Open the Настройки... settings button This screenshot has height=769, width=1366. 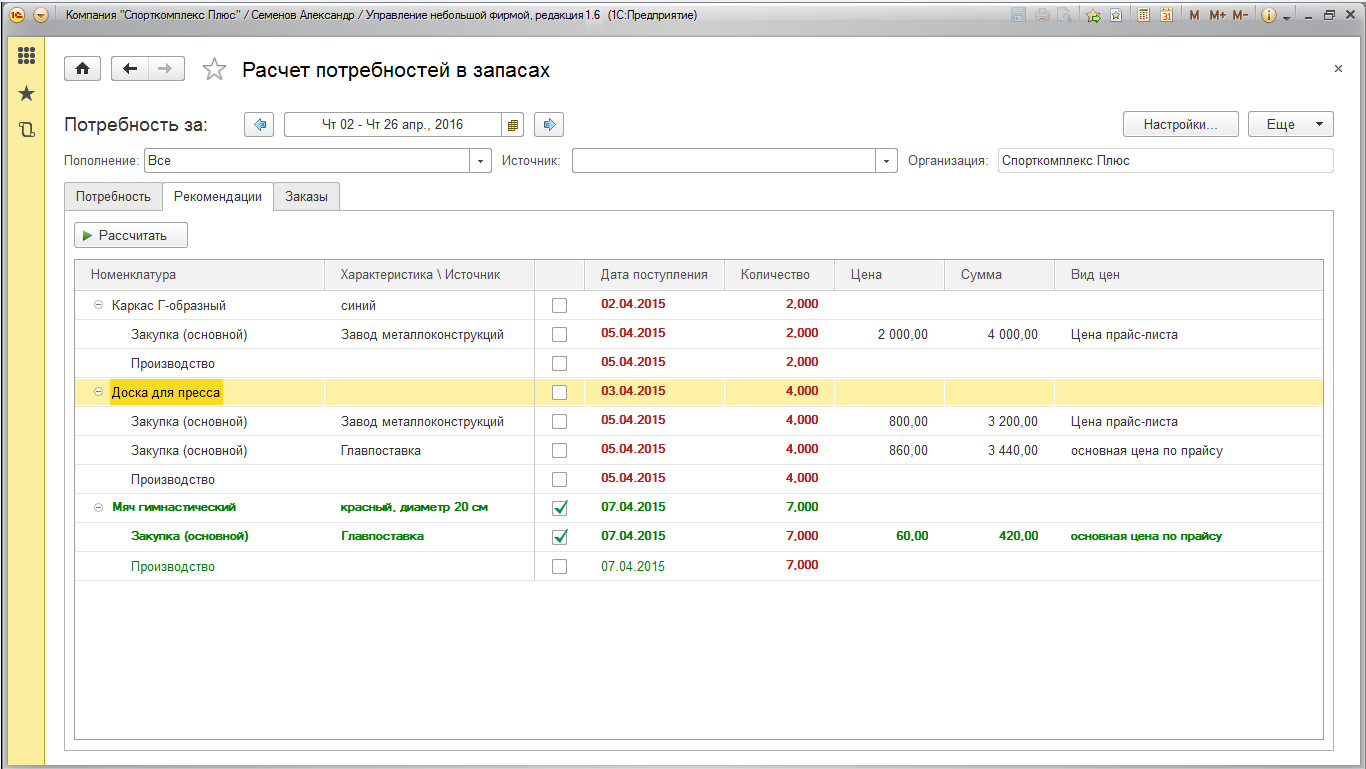pyautogui.click(x=1180, y=125)
